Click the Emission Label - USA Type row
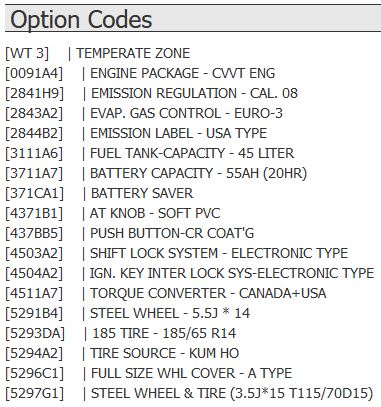Viewport: 381px width, 407px height. point(136,133)
